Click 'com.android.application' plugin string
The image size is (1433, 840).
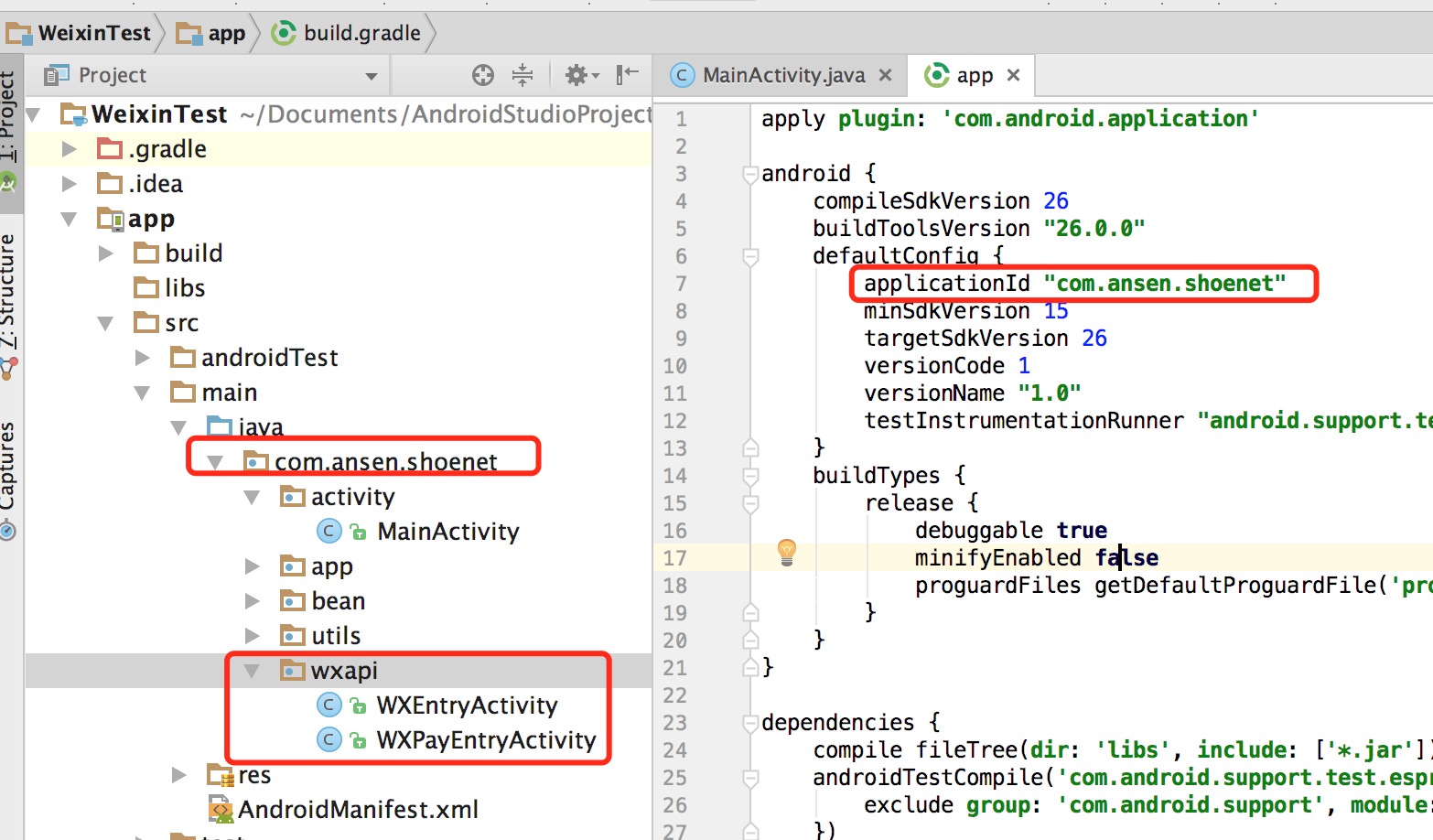1101,119
